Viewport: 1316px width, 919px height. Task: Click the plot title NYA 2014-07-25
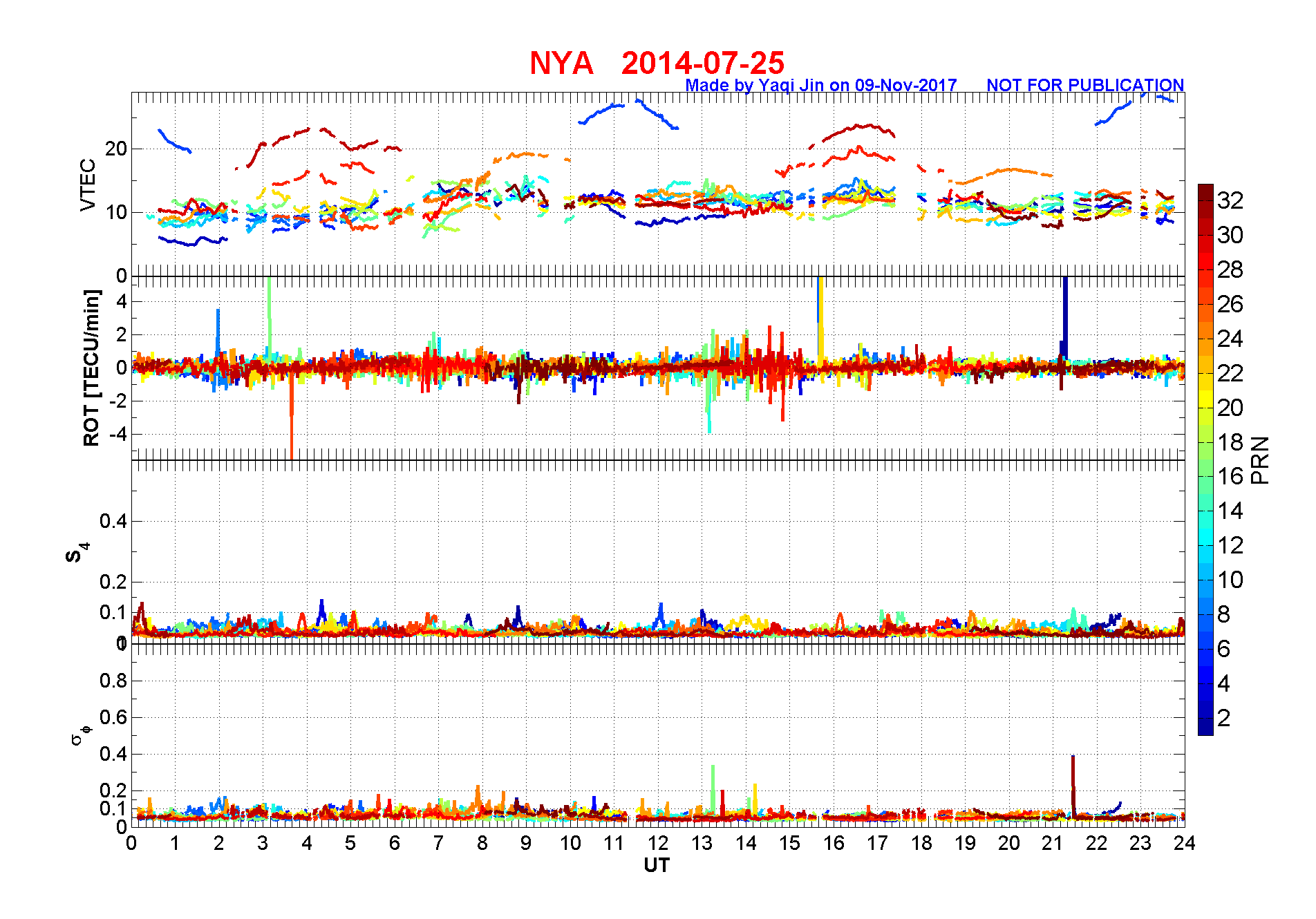[657, 63]
